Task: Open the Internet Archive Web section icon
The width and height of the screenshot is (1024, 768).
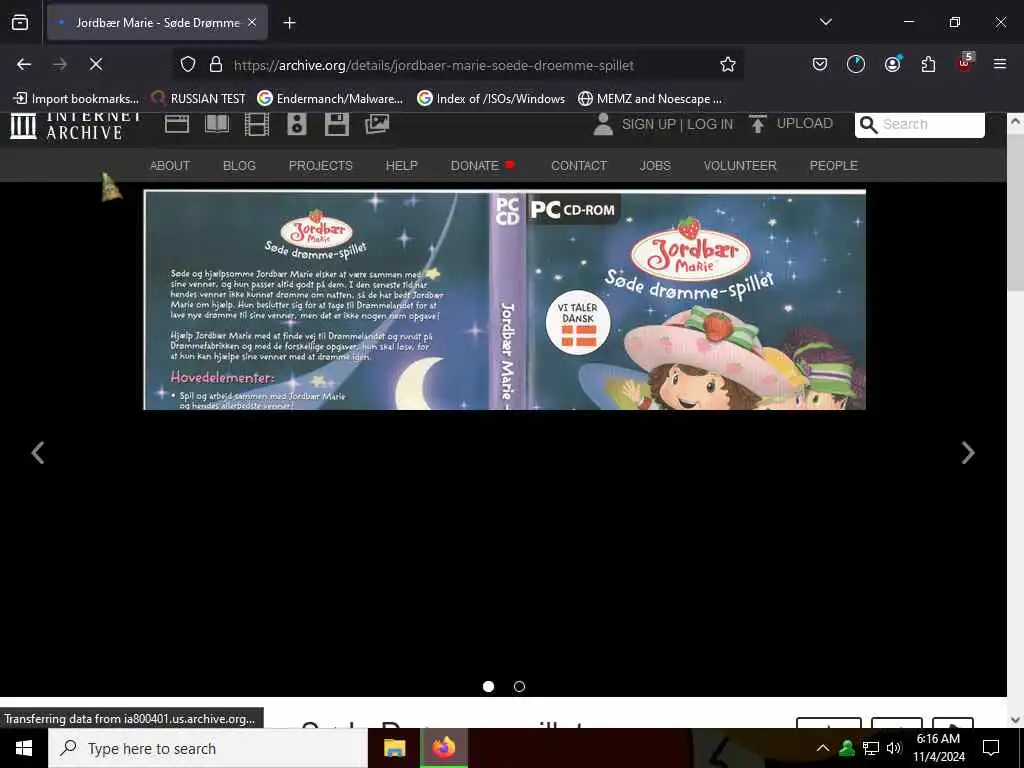Action: point(177,123)
